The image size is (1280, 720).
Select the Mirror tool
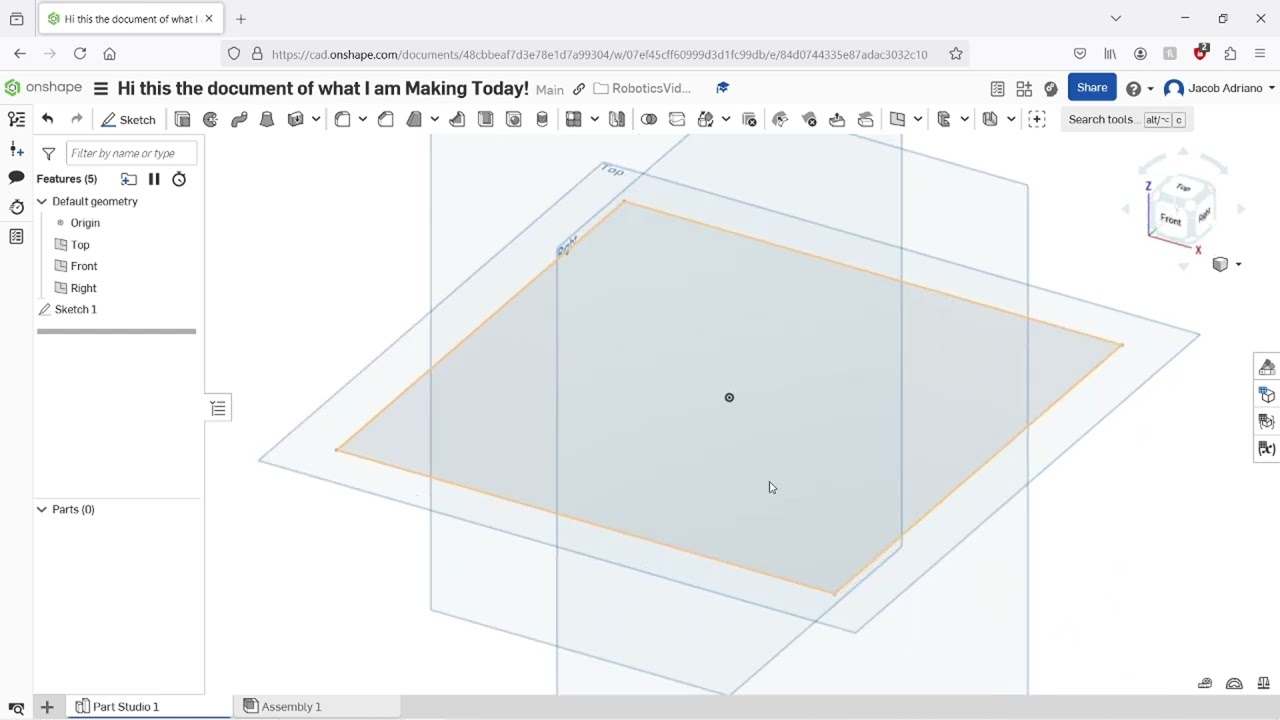(617, 119)
